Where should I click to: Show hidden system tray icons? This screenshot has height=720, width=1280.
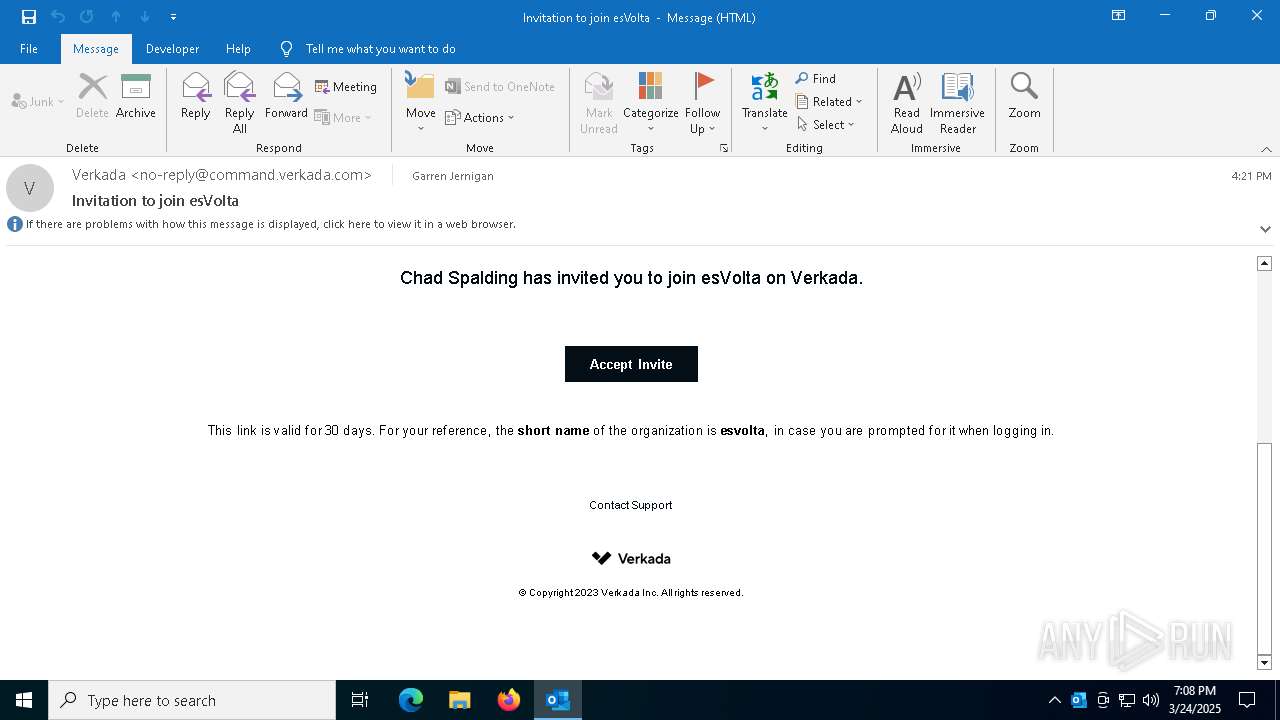point(1055,700)
